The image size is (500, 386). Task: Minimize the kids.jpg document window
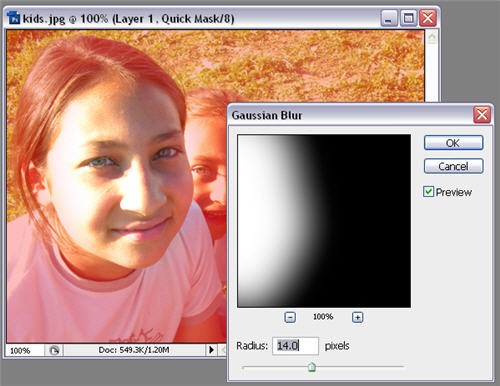click(389, 18)
